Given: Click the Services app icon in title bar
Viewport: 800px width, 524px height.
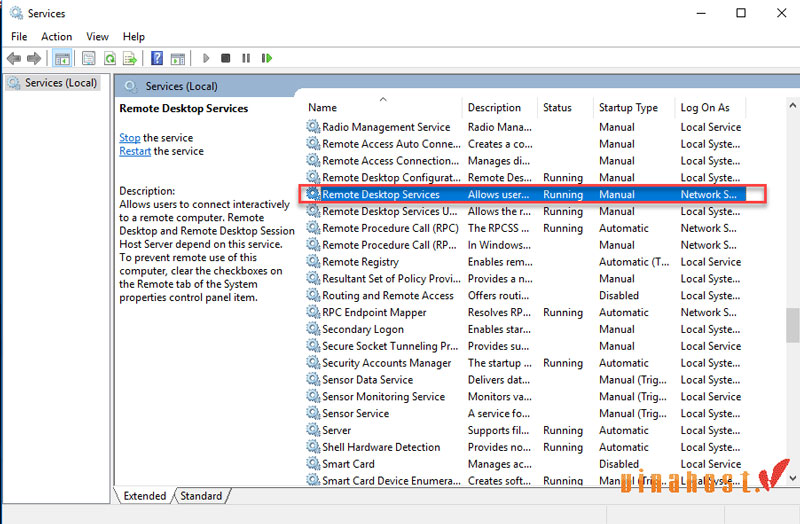Looking at the screenshot, I should [x=16, y=13].
